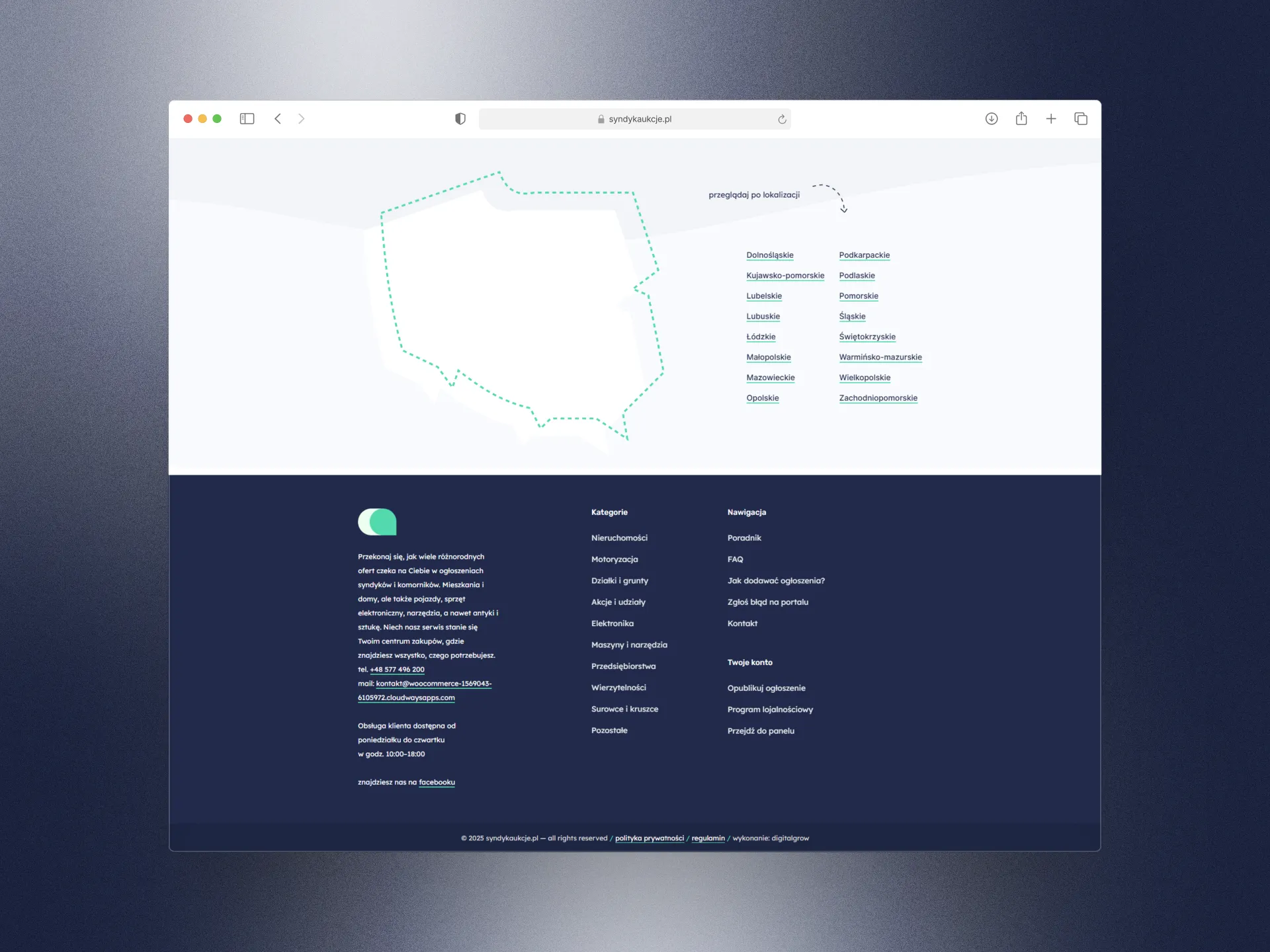Open polityka prywatności link

649,838
